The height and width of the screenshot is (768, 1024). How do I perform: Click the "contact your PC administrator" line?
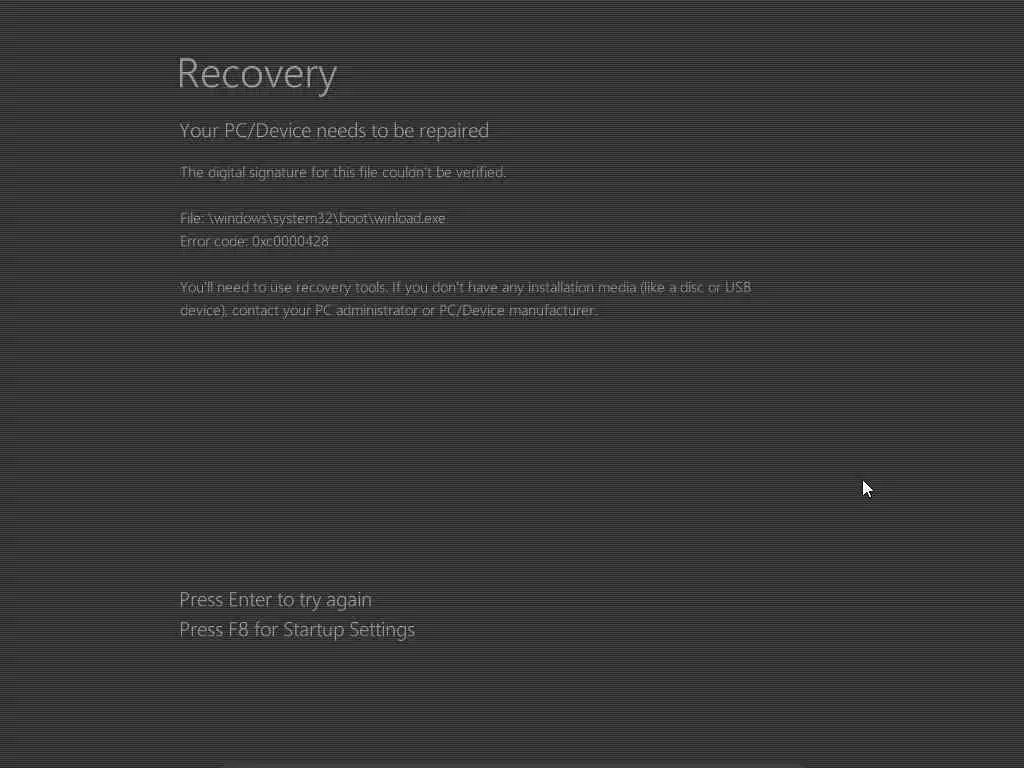(389, 310)
